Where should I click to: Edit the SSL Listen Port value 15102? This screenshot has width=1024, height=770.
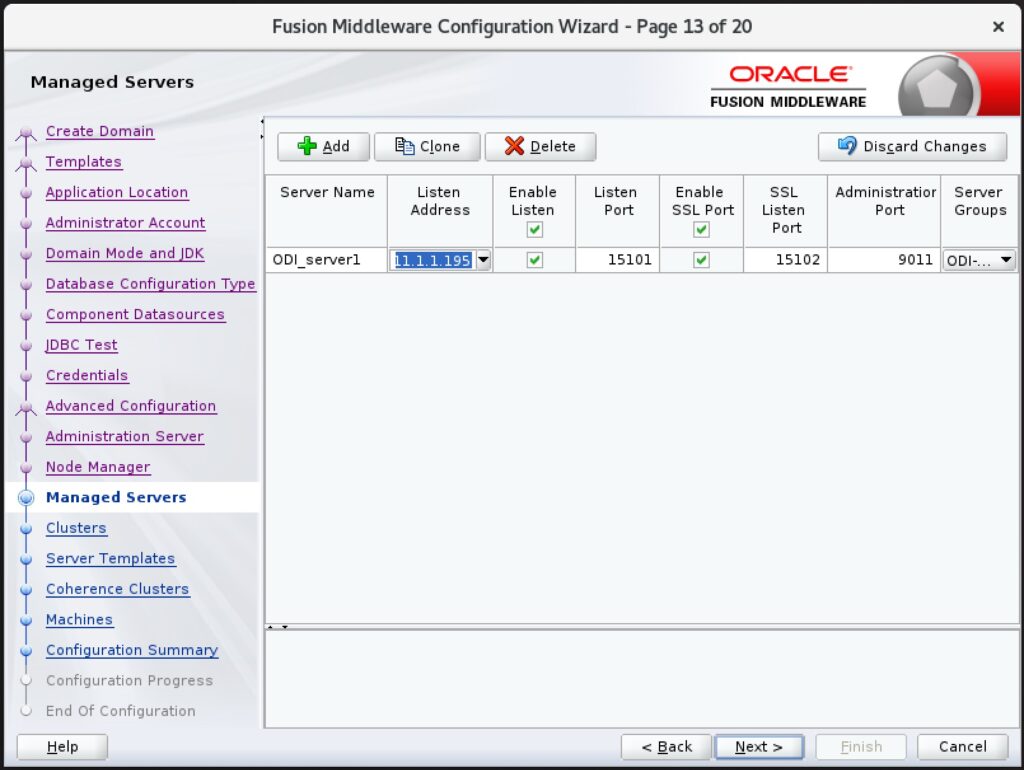(786, 260)
